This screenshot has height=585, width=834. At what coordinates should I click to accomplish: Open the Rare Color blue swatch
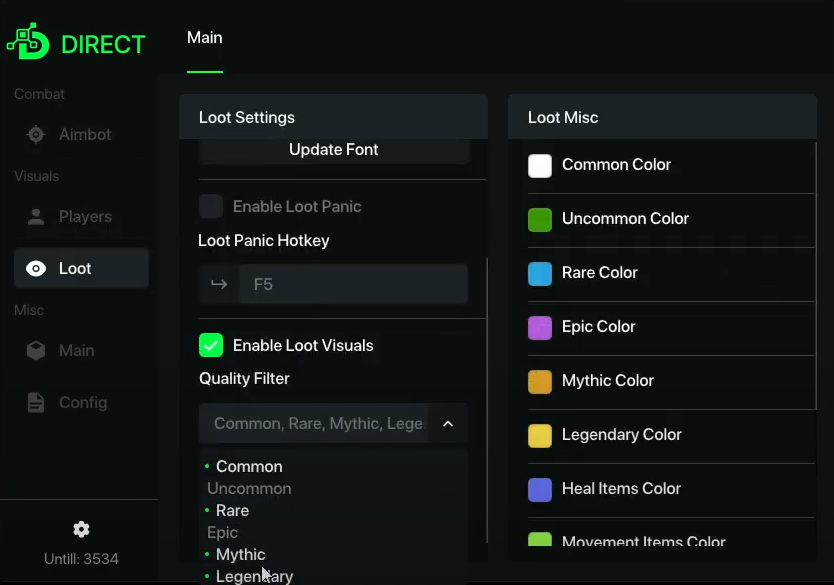540,274
